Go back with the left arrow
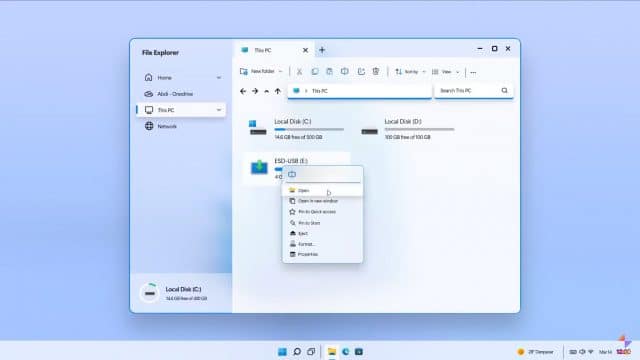The image size is (640, 360). 243,91
